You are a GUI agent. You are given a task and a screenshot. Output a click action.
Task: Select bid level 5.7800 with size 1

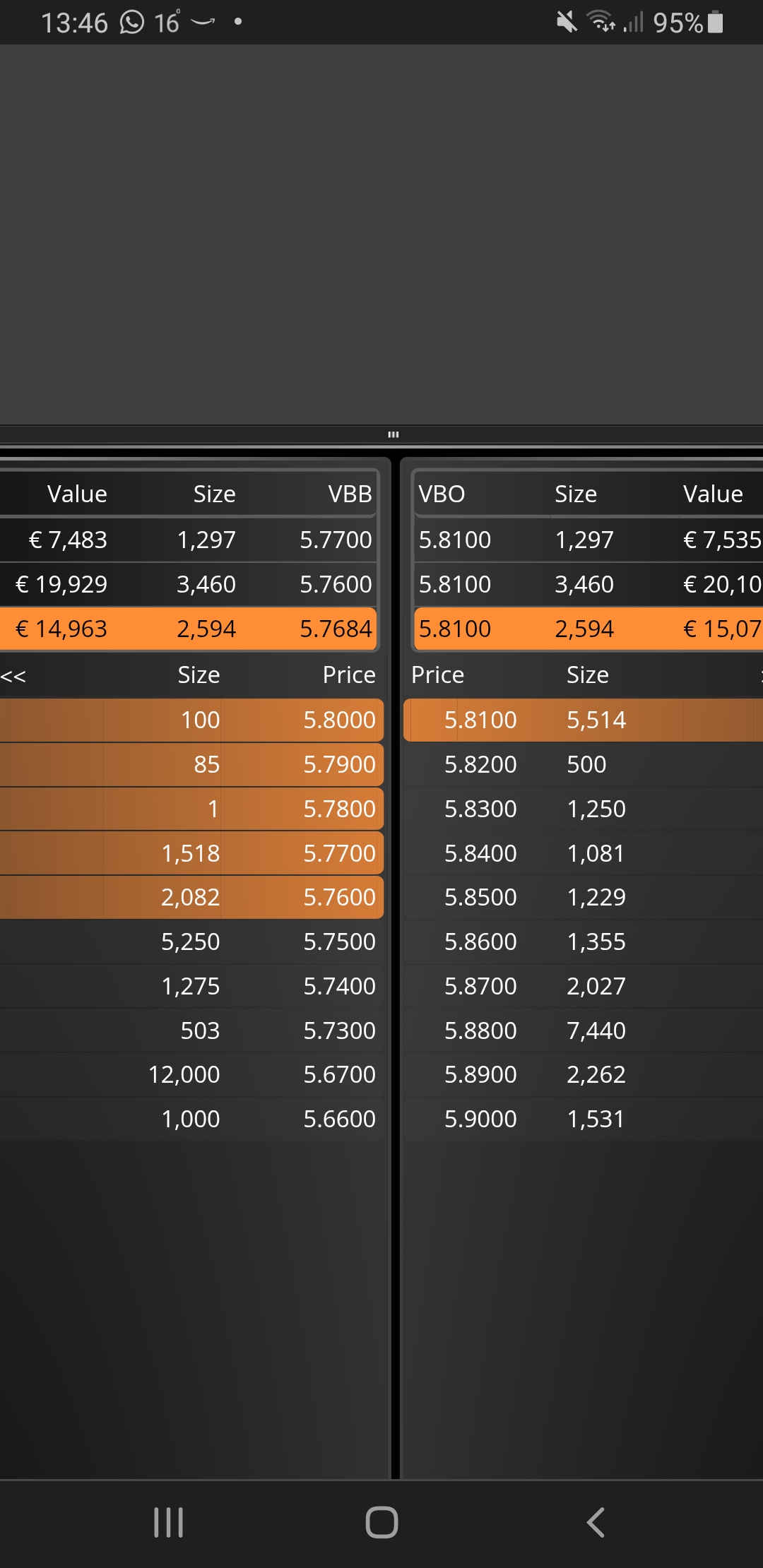tap(191, 809)
